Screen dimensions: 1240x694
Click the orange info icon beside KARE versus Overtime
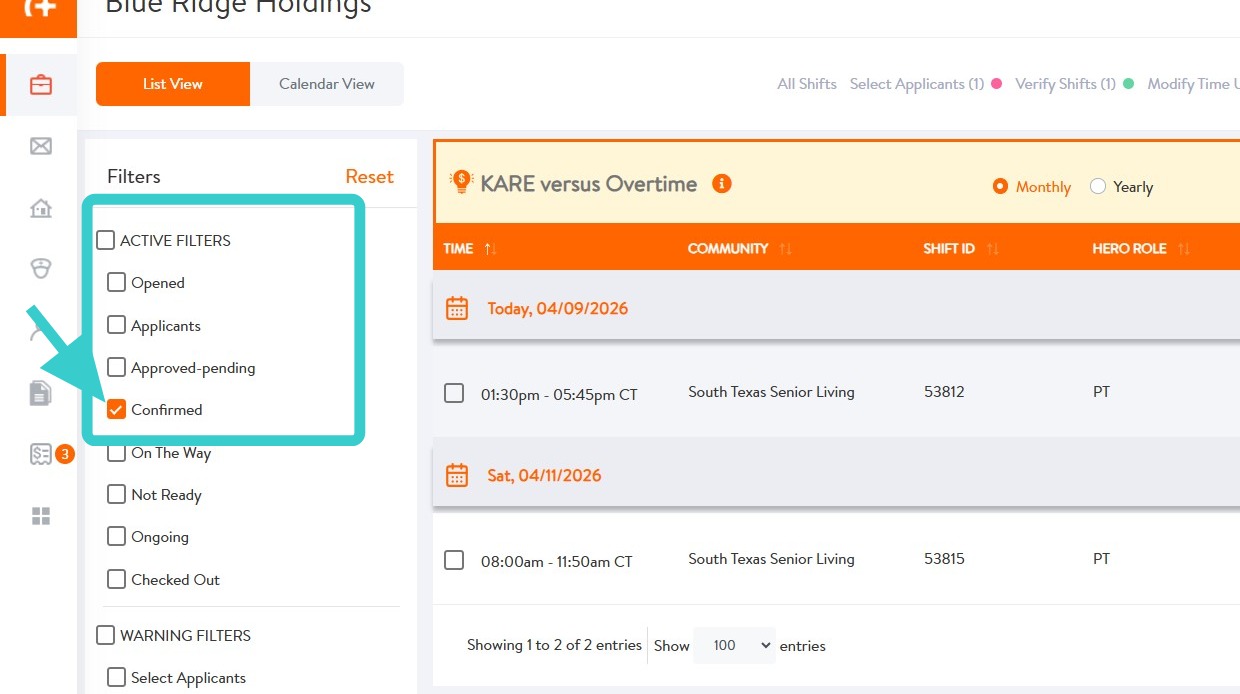pos(722,184)
